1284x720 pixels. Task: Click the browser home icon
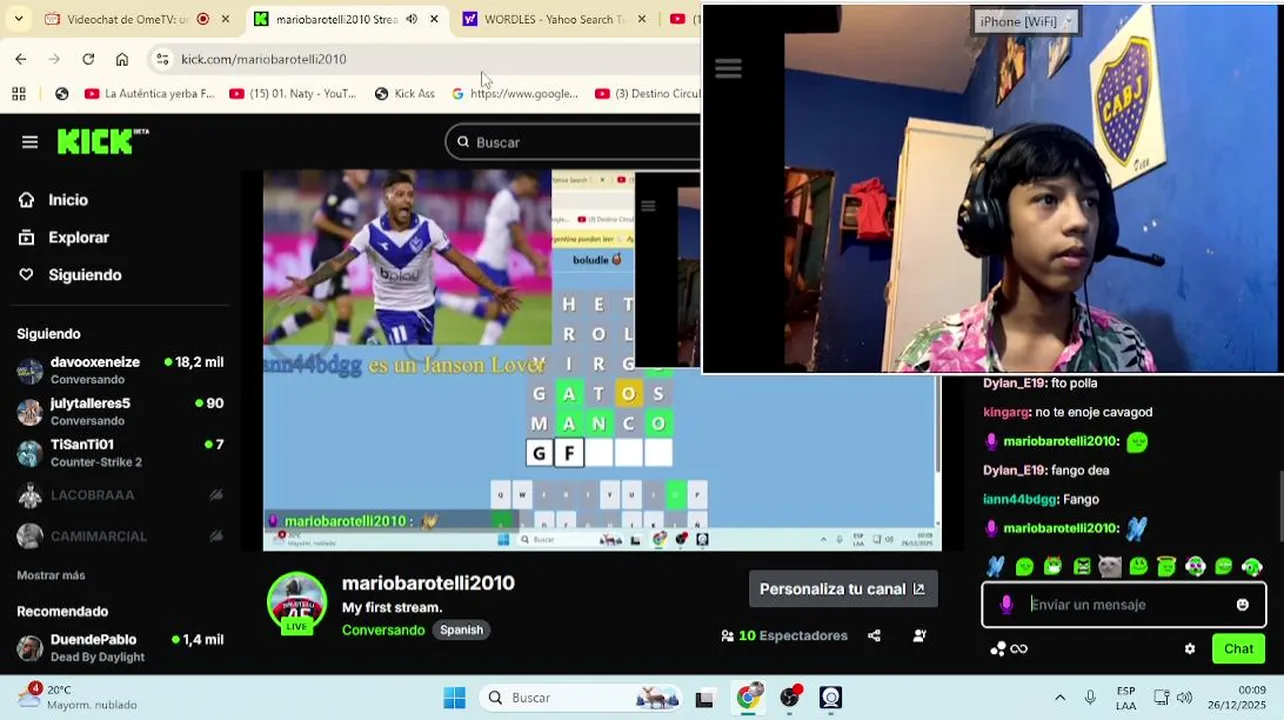[122, 59]
